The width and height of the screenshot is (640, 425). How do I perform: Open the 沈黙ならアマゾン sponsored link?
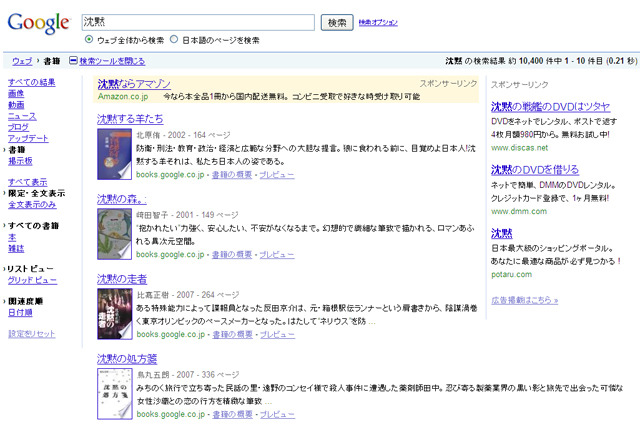coord(134,84)
